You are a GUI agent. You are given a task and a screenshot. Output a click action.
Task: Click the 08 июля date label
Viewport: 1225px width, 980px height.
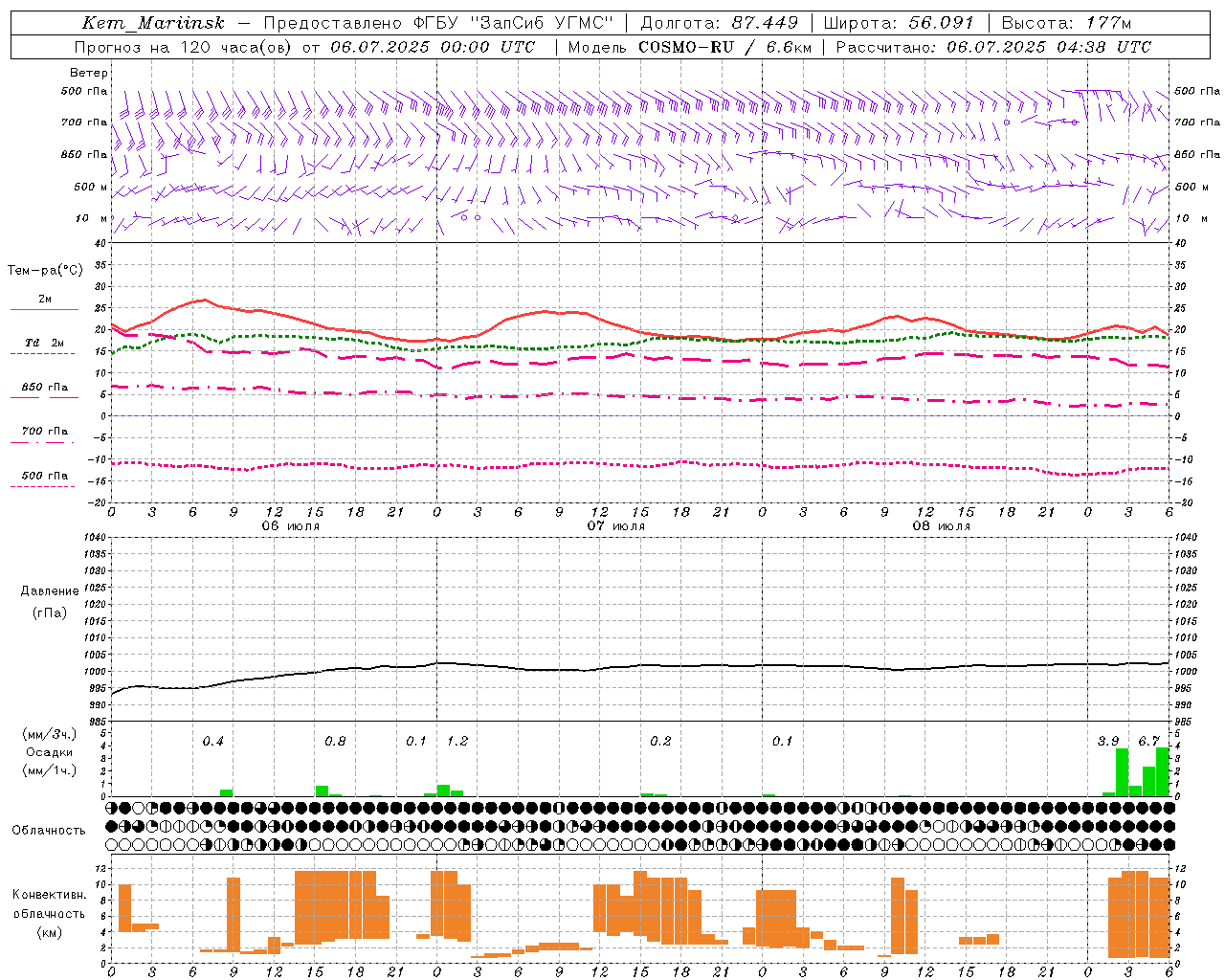942,526
